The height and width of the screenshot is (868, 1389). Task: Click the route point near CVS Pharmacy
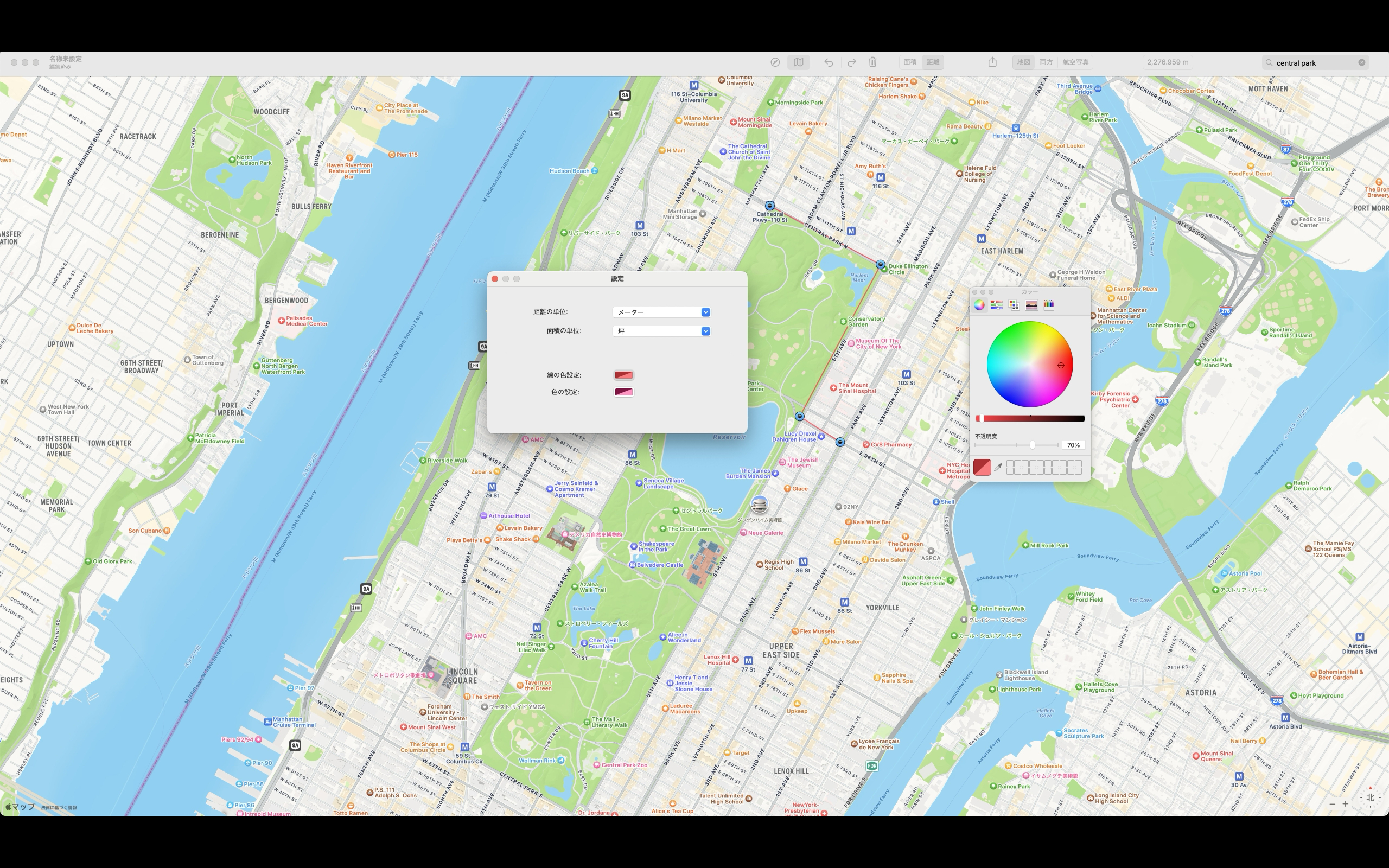[840, 442]
